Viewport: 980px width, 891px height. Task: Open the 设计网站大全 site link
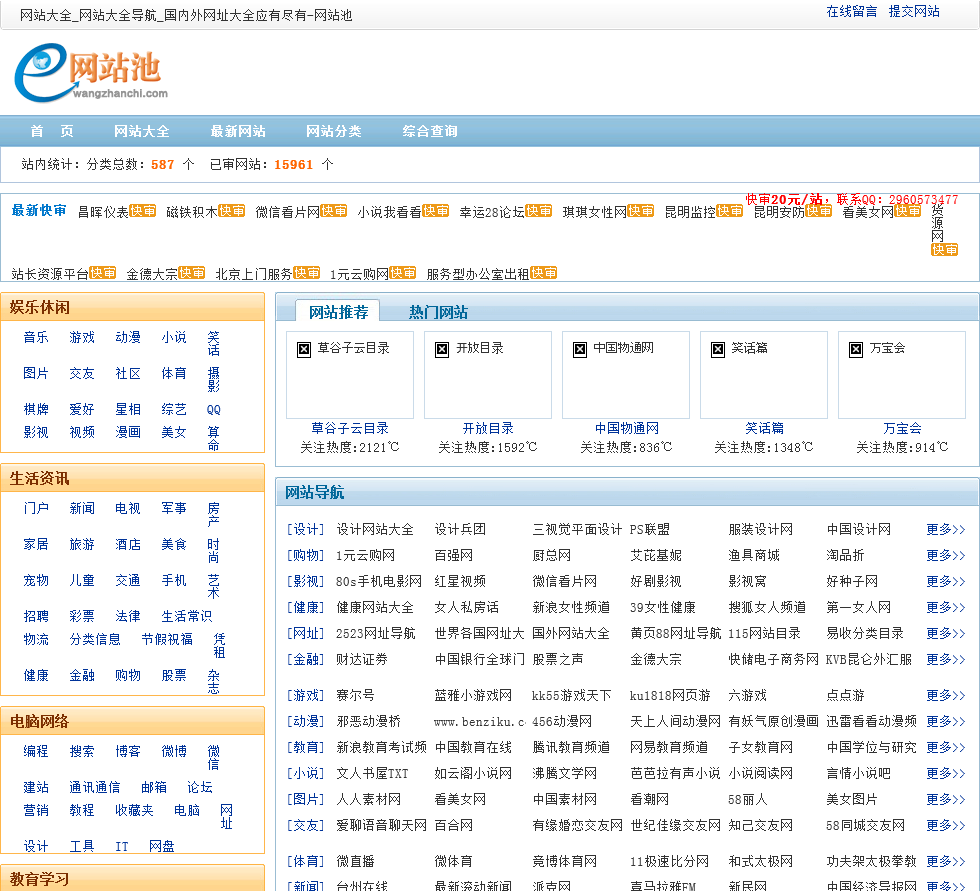click(x=375, y=529)
